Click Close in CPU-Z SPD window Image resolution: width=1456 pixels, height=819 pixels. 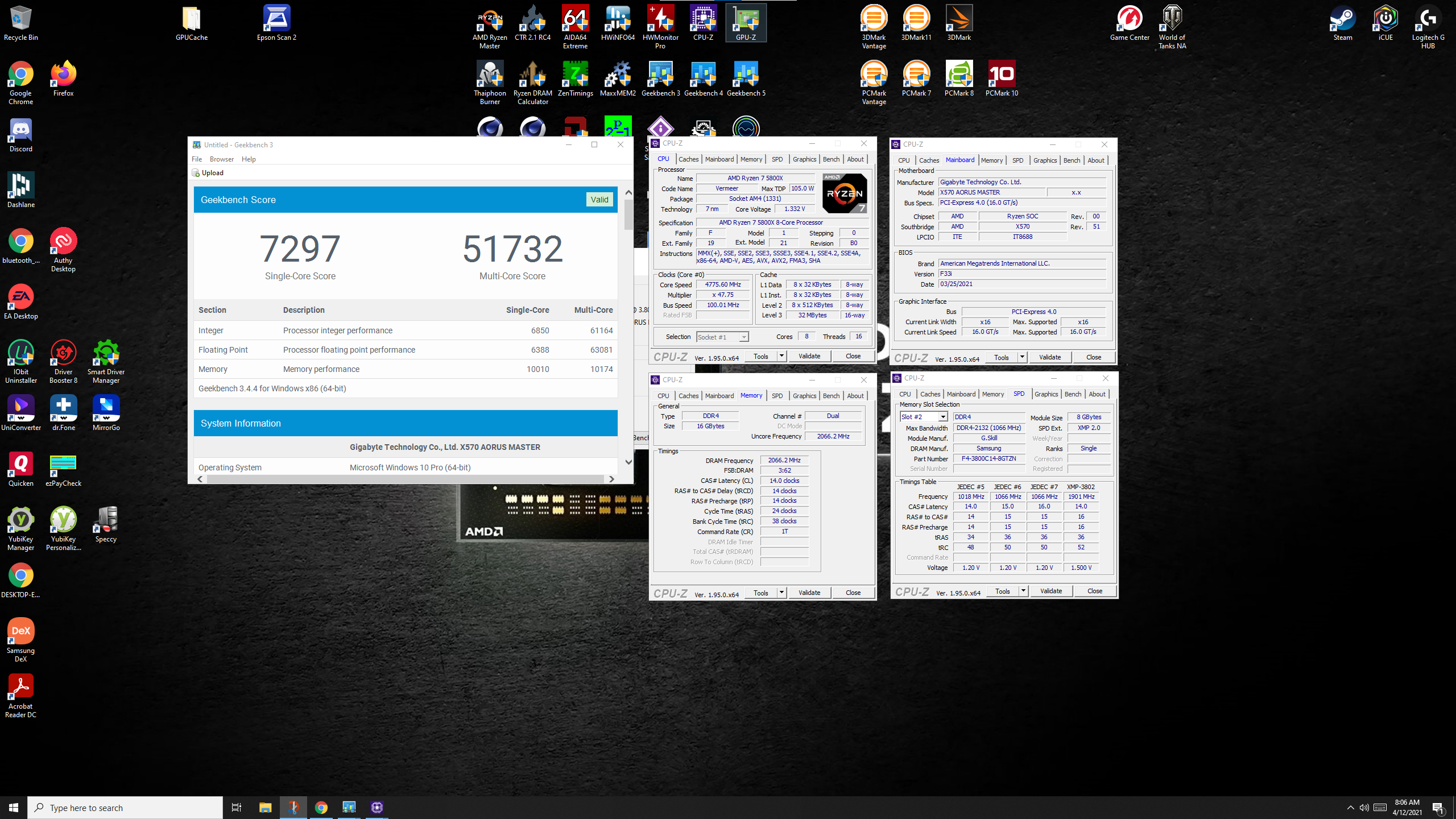pos(1095,591)
